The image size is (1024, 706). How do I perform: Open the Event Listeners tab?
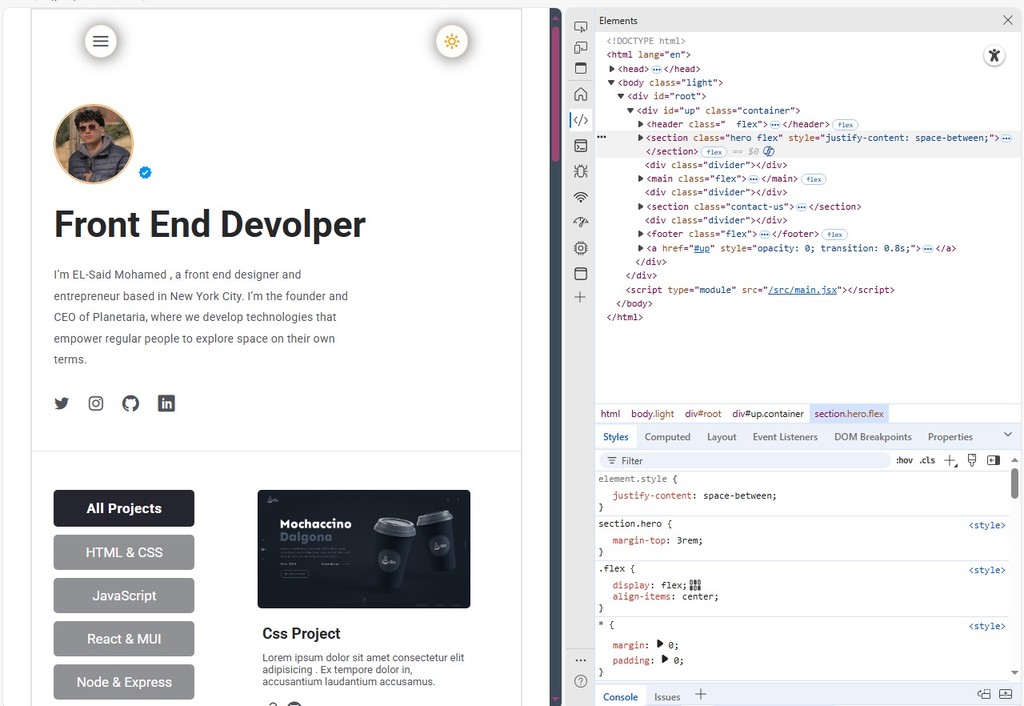coord(785,437)
